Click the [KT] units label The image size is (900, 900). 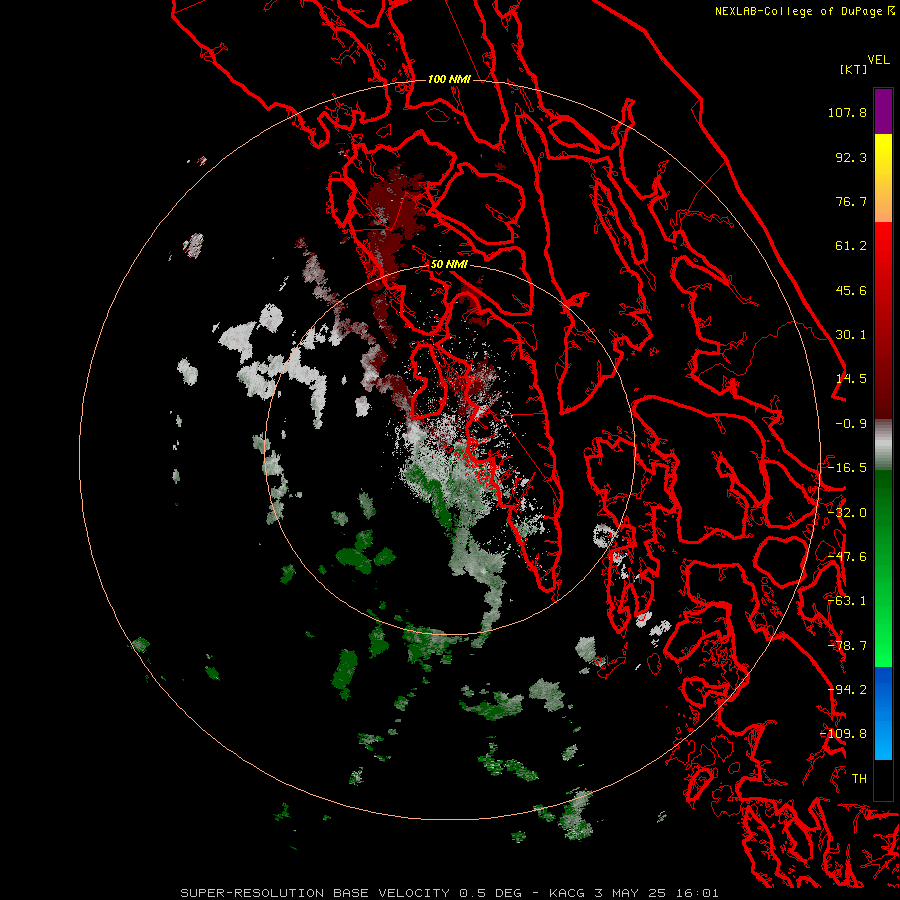click(x=854, y=69)
